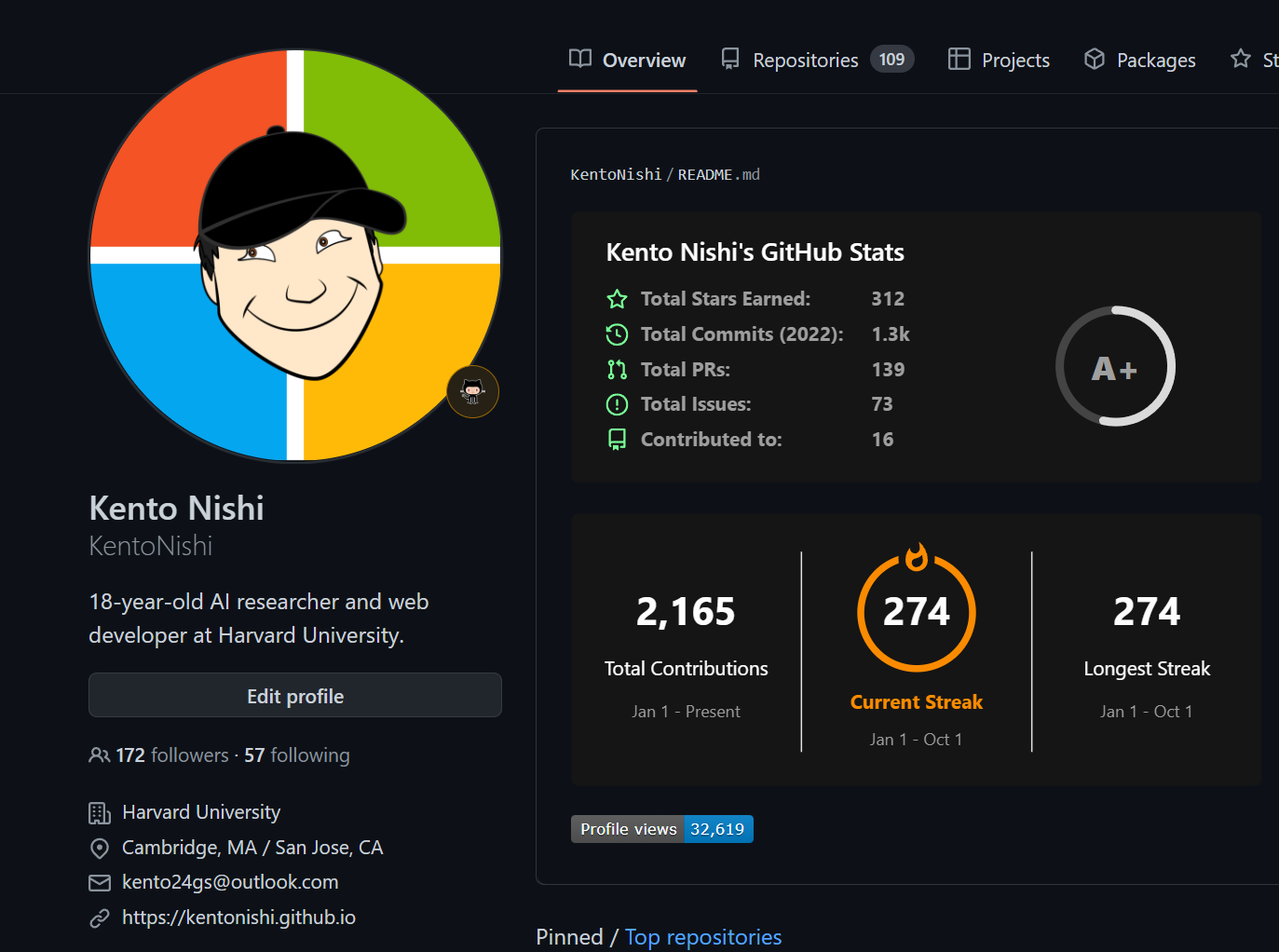Click the followers people icon
1279x952 pixels.
tap(99, 755)
